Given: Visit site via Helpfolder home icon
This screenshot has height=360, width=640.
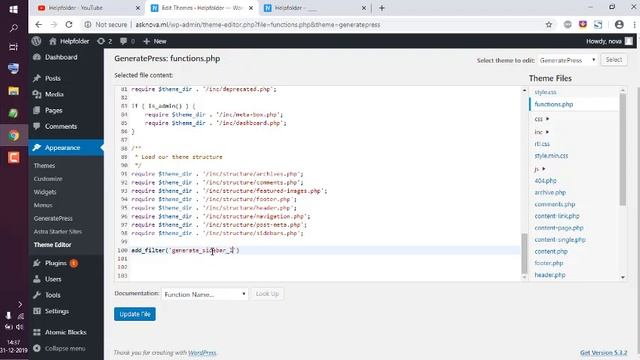Looking at the screenshot, I should pos(69,41).
